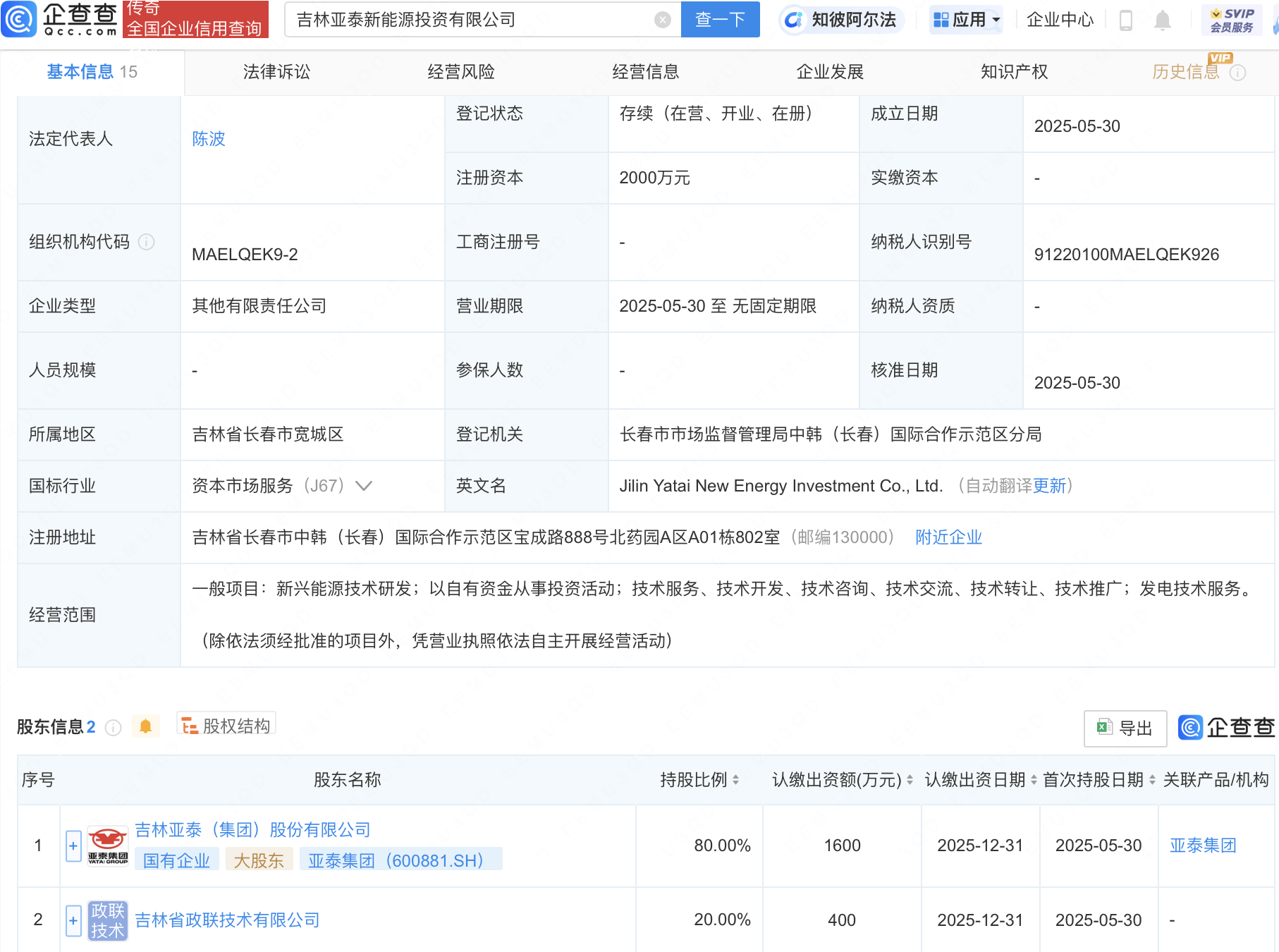The height and width of the screenshot is (952, 1279).
Task: Click the 查一下 search button
Action: [x=720, y=20]
